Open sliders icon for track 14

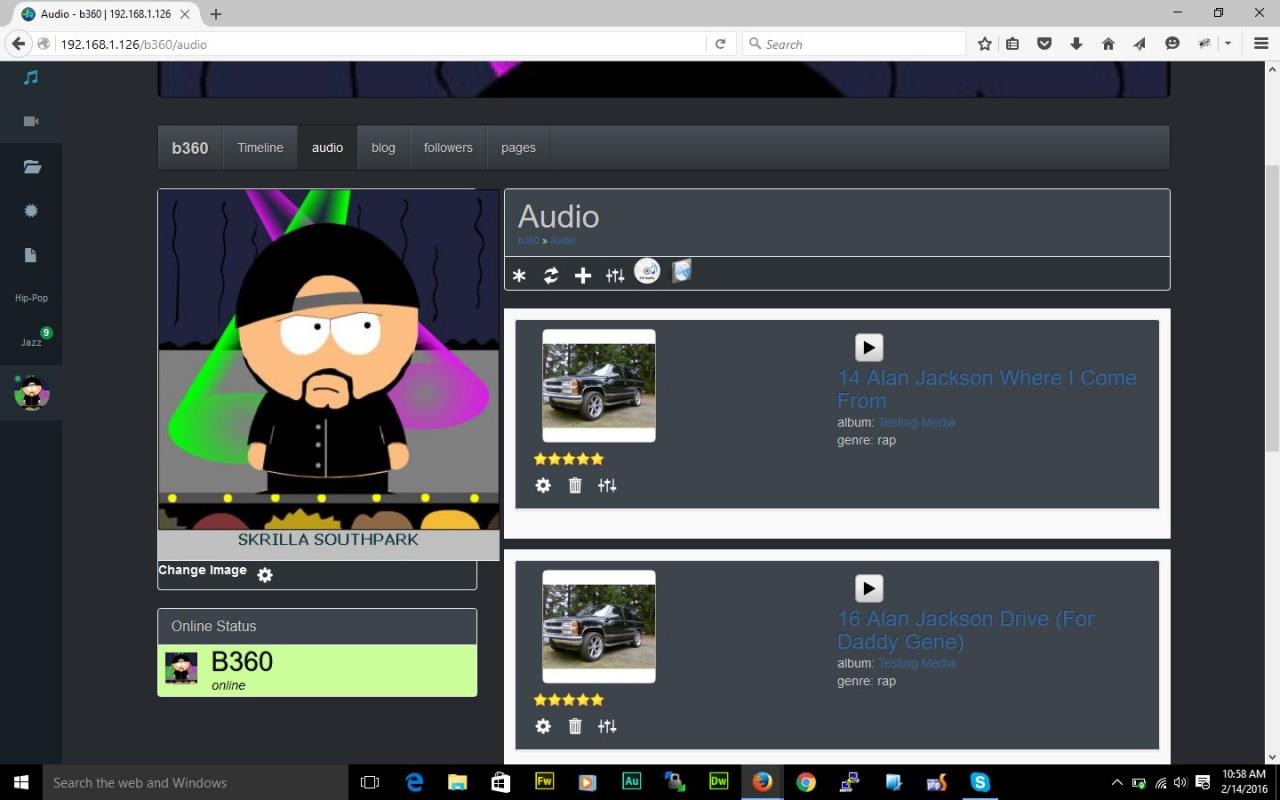point(607,485)
